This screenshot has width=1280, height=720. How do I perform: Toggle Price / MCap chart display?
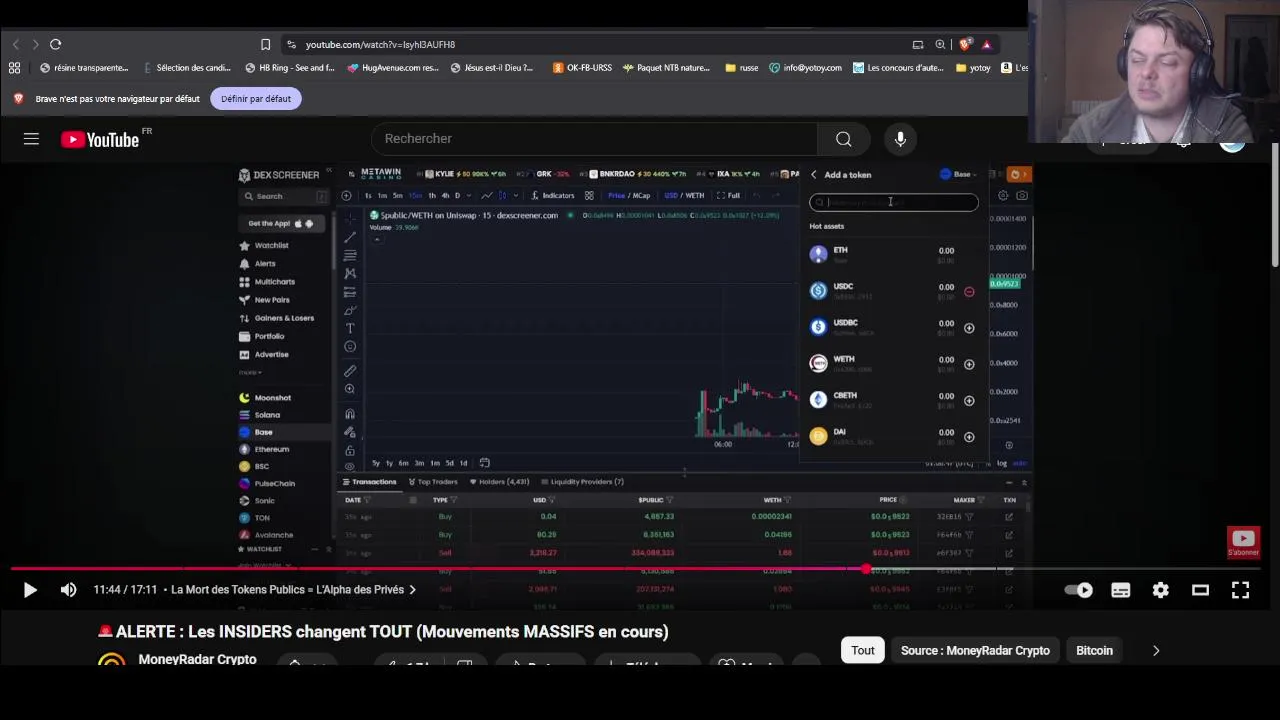(x=629, y=196)
